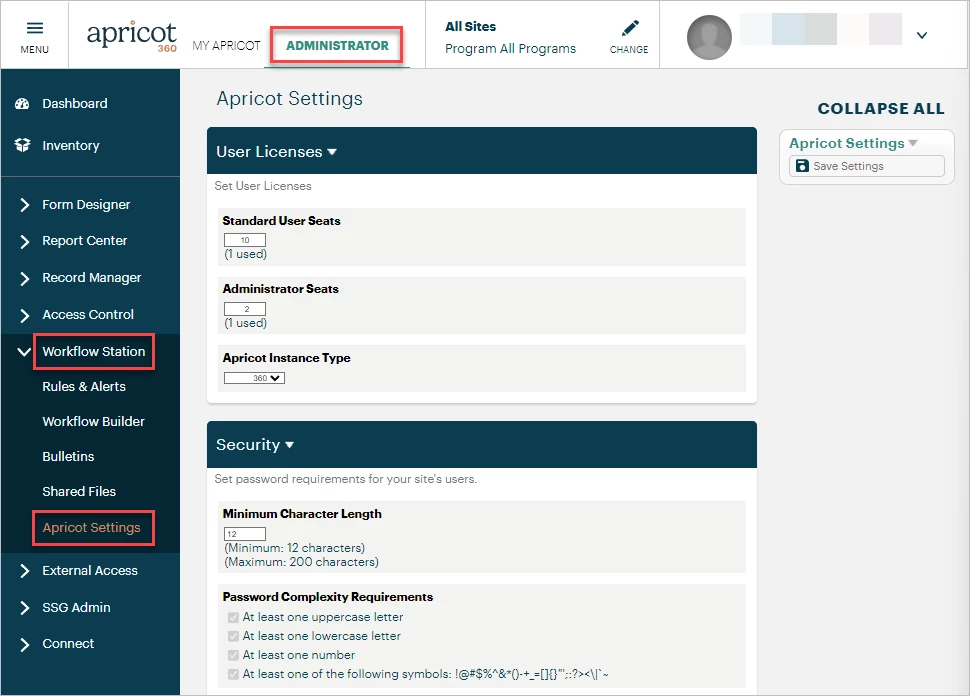
Task: Open the Apricot Instance Type dropdown
Action: point(254,378)
